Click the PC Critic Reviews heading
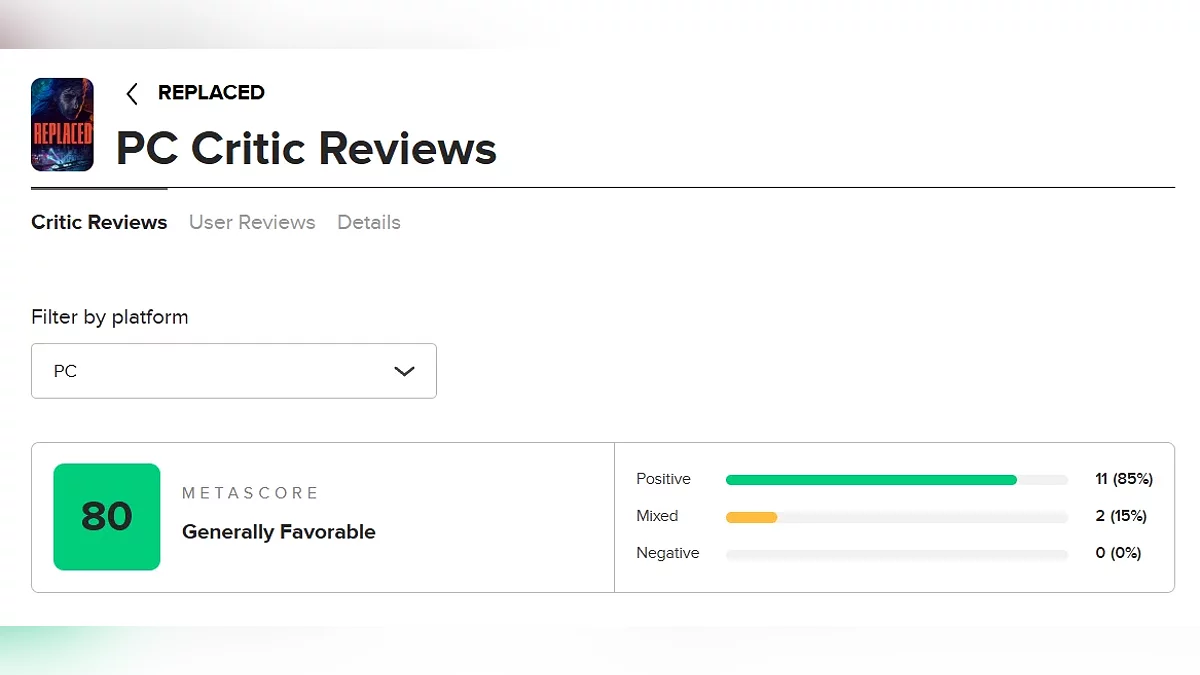1200x675 pixels. click(306, 148)
